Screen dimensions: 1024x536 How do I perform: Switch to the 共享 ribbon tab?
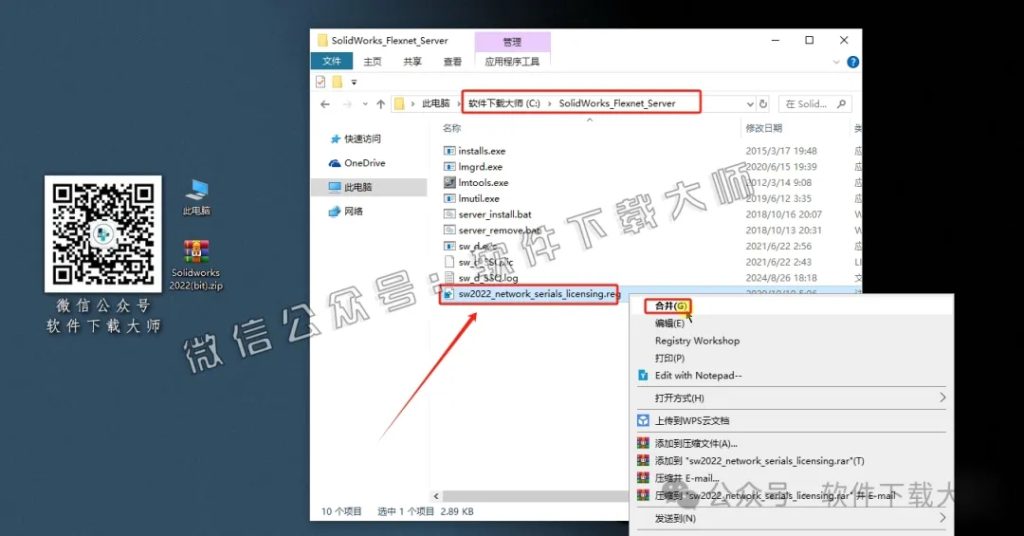pos(412,61)
